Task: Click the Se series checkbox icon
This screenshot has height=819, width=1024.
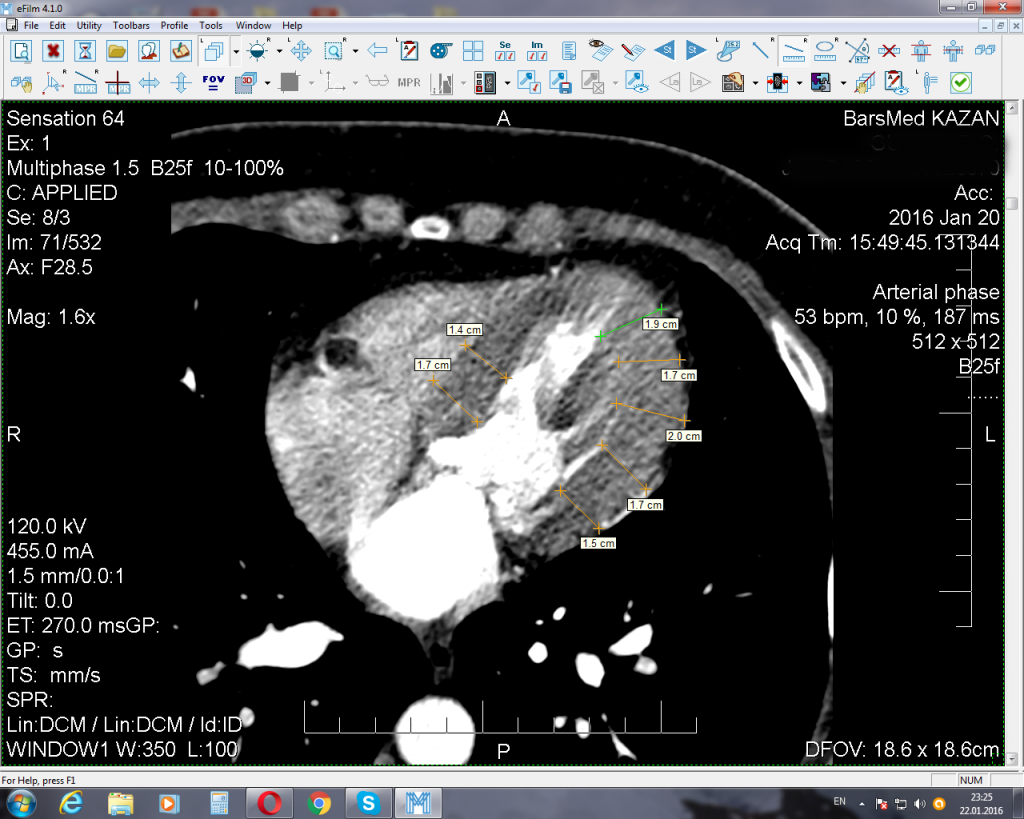Action: (505, 51)
